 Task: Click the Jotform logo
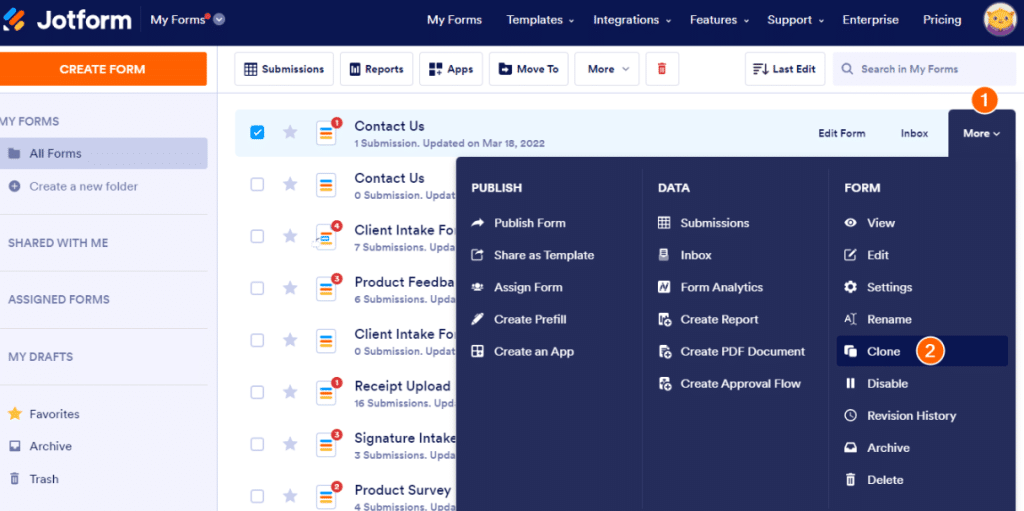click(x=66, y=20)
